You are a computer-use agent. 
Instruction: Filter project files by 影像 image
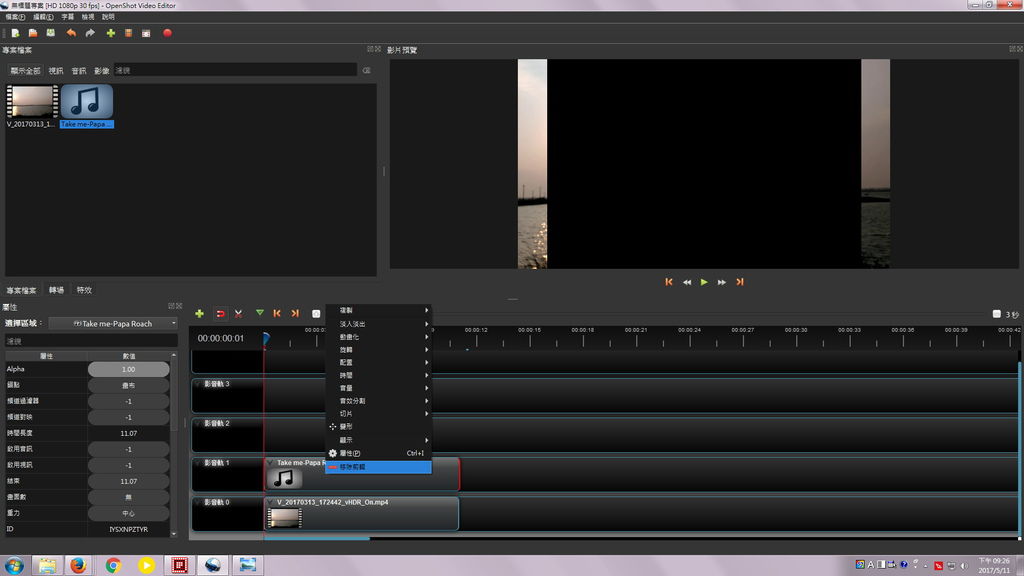(102, 71)
